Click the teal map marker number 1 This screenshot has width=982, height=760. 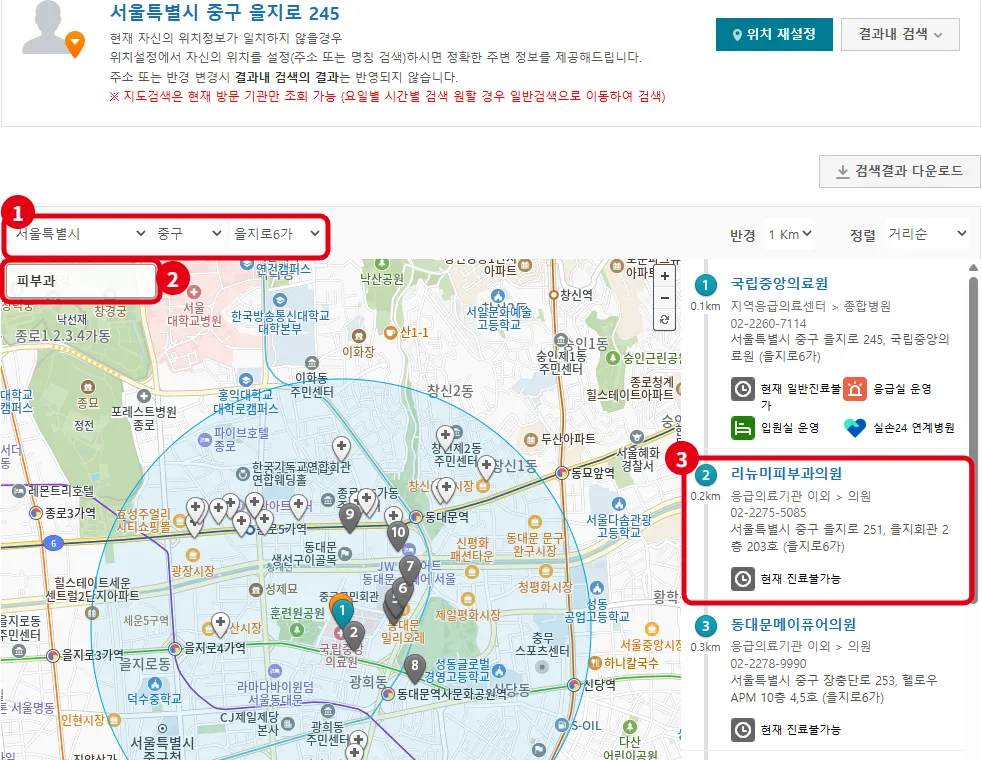pyautogui.click(x=342, y=612)
